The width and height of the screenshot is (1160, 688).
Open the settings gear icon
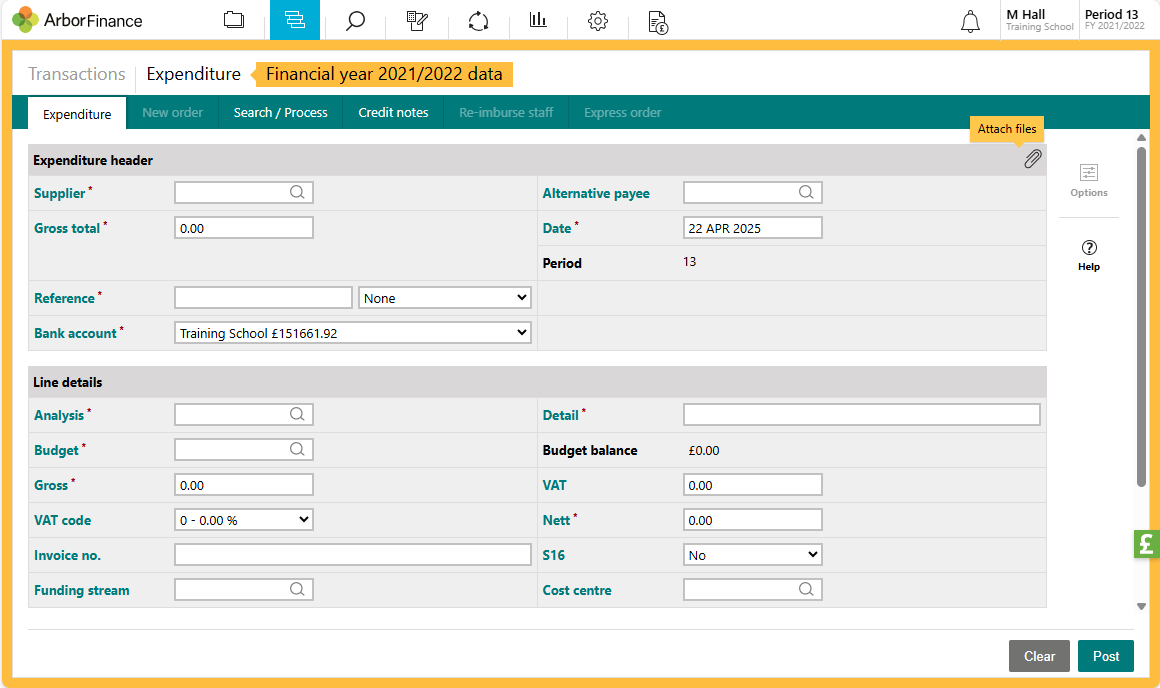coord(598,20)
